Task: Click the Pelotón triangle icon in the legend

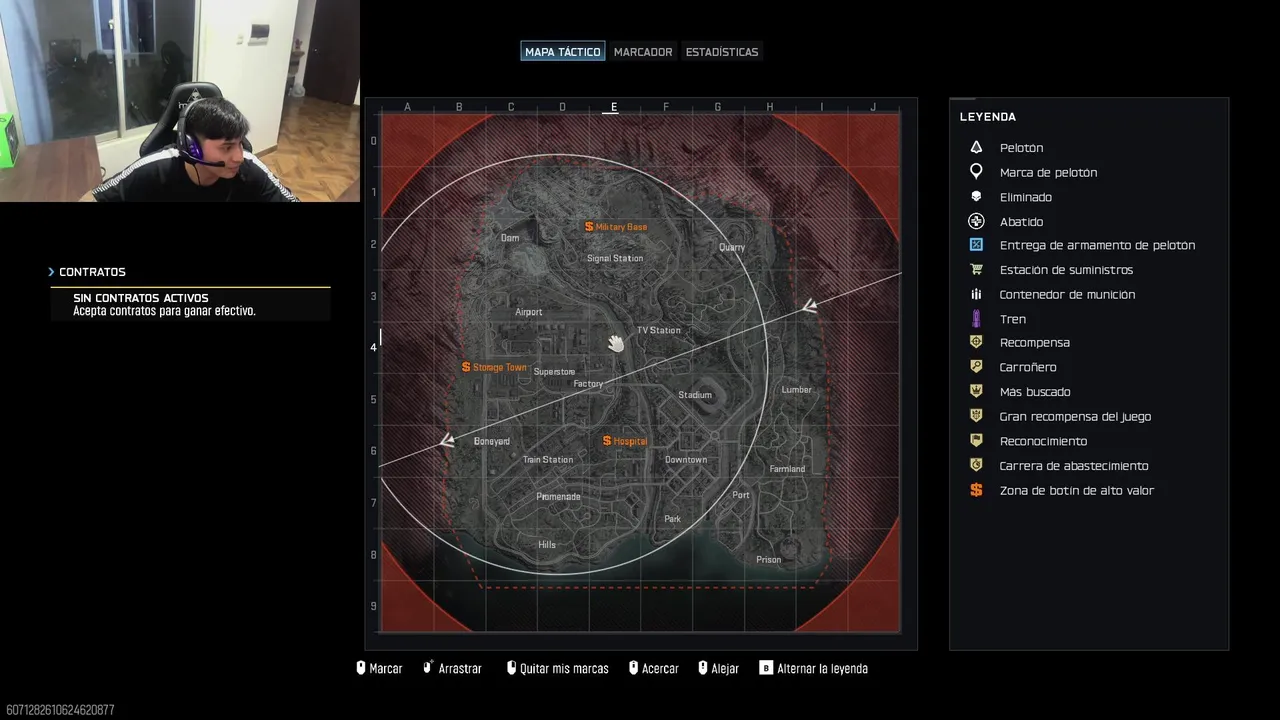Action: click(x=977, y=147)
